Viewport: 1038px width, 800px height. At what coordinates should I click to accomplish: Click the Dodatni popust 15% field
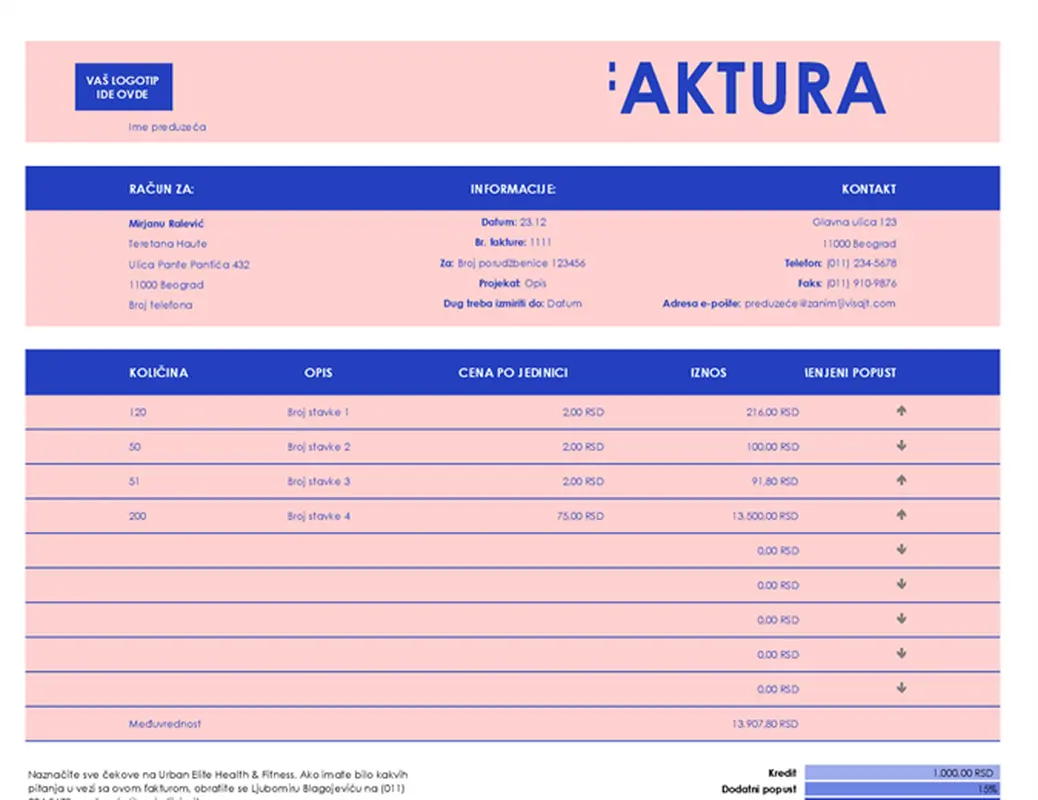[x=900, y=790]
